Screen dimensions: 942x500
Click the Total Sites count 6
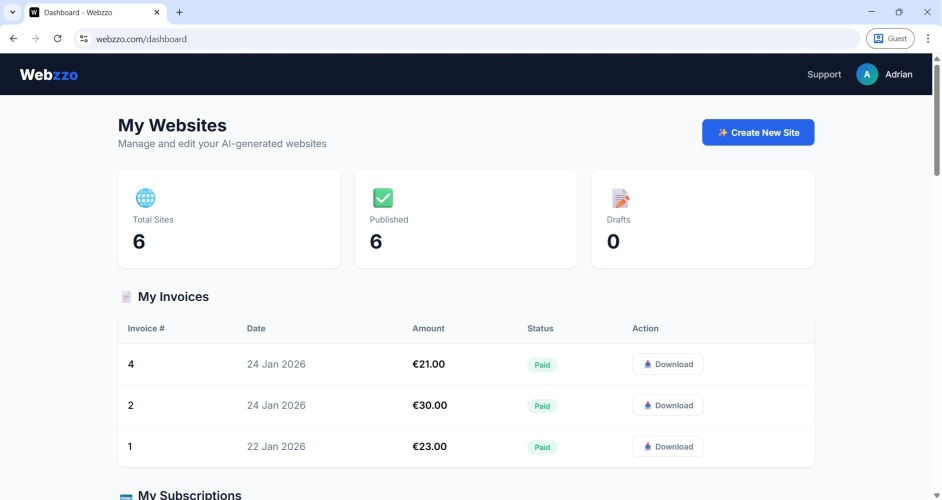(x=139, y=242)
